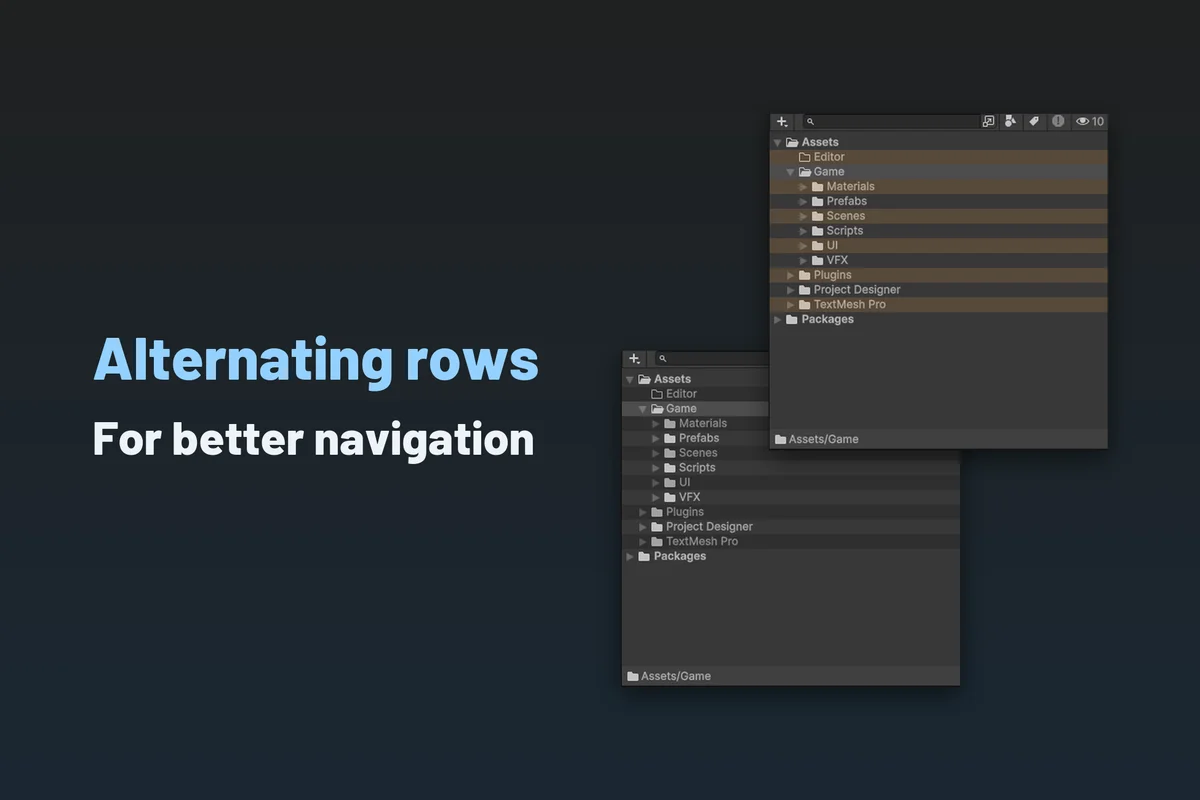
Task: Select the Scenes label in the gray-striped panel
Action: [698, 453]
